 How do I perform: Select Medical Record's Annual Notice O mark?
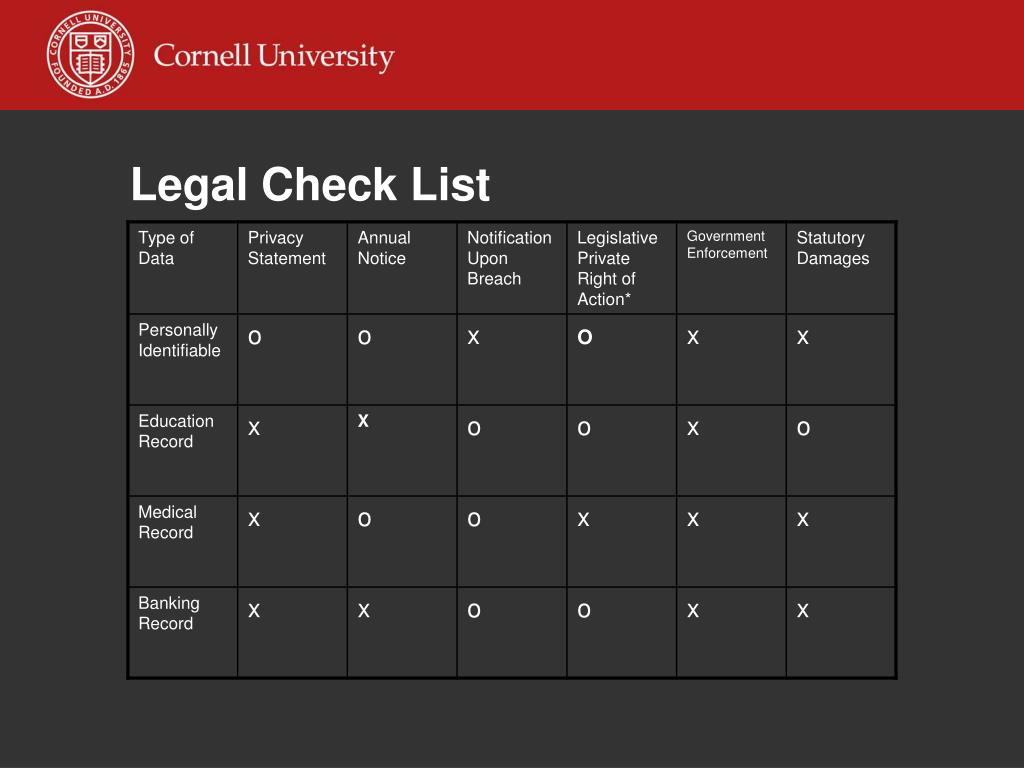click(364, 519)
